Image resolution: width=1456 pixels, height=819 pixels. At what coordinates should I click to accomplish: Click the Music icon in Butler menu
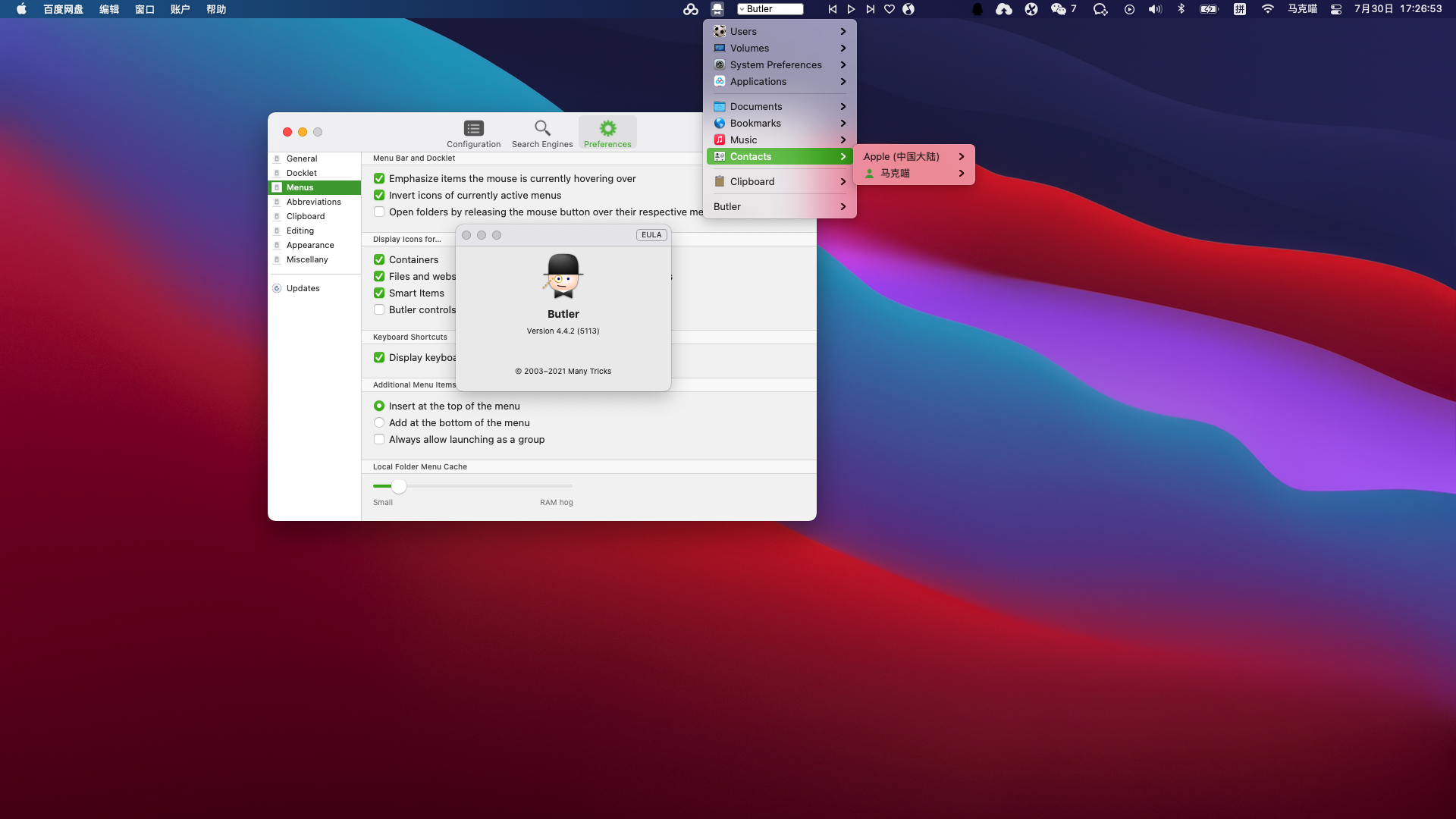[720, 140]
